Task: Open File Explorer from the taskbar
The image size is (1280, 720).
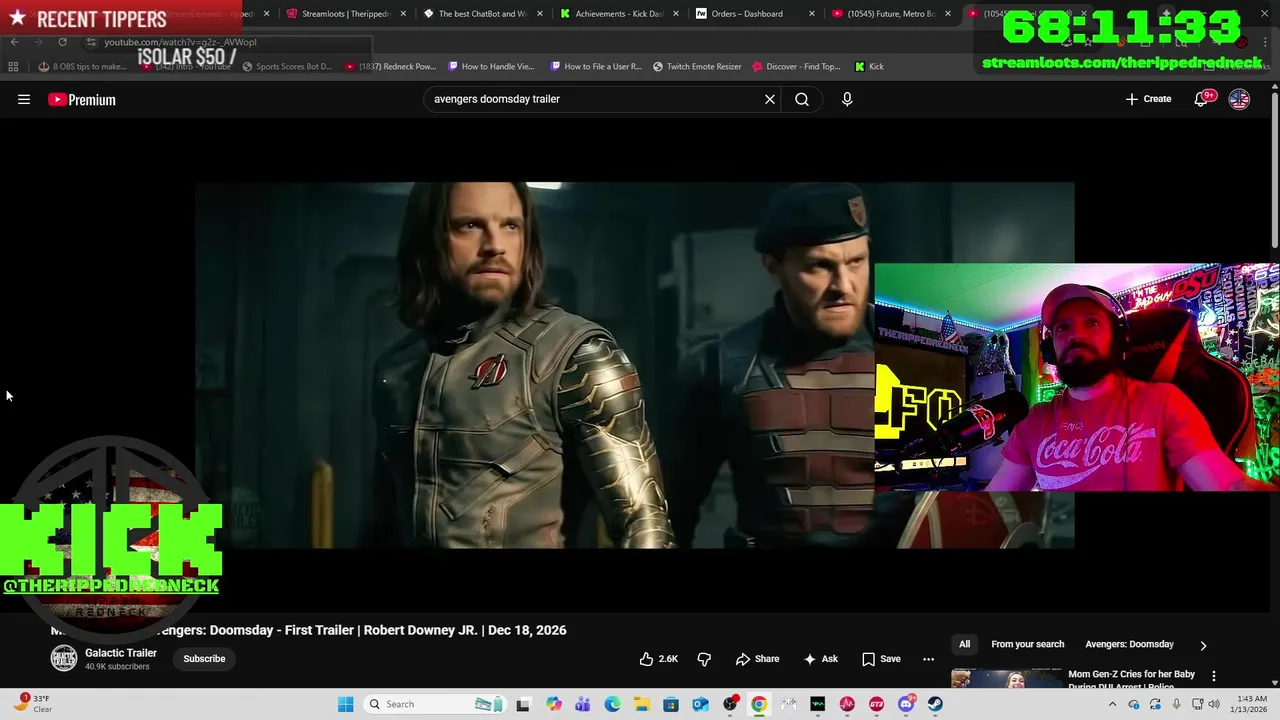Action: click(642, 704)
